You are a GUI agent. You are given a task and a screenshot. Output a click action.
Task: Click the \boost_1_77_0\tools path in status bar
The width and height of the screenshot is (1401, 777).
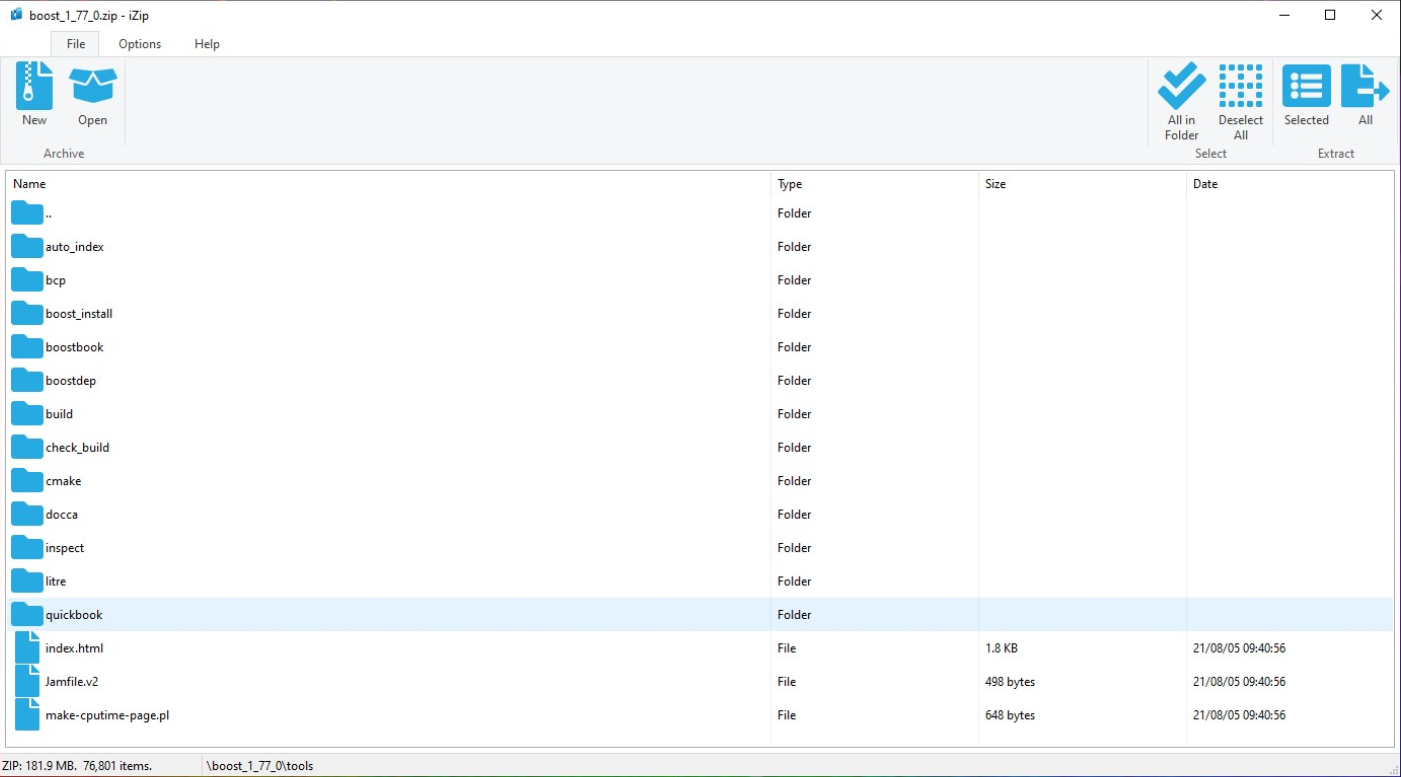coord(260,766)
